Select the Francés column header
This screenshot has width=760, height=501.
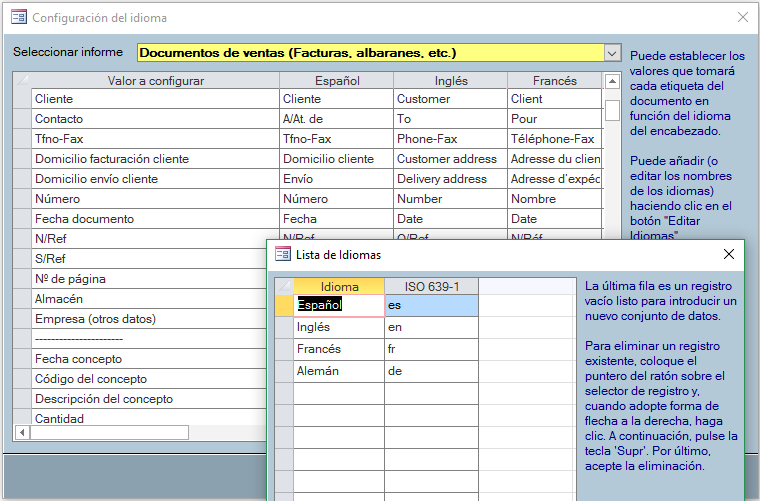pyautogui.click(x=553, y=81)
